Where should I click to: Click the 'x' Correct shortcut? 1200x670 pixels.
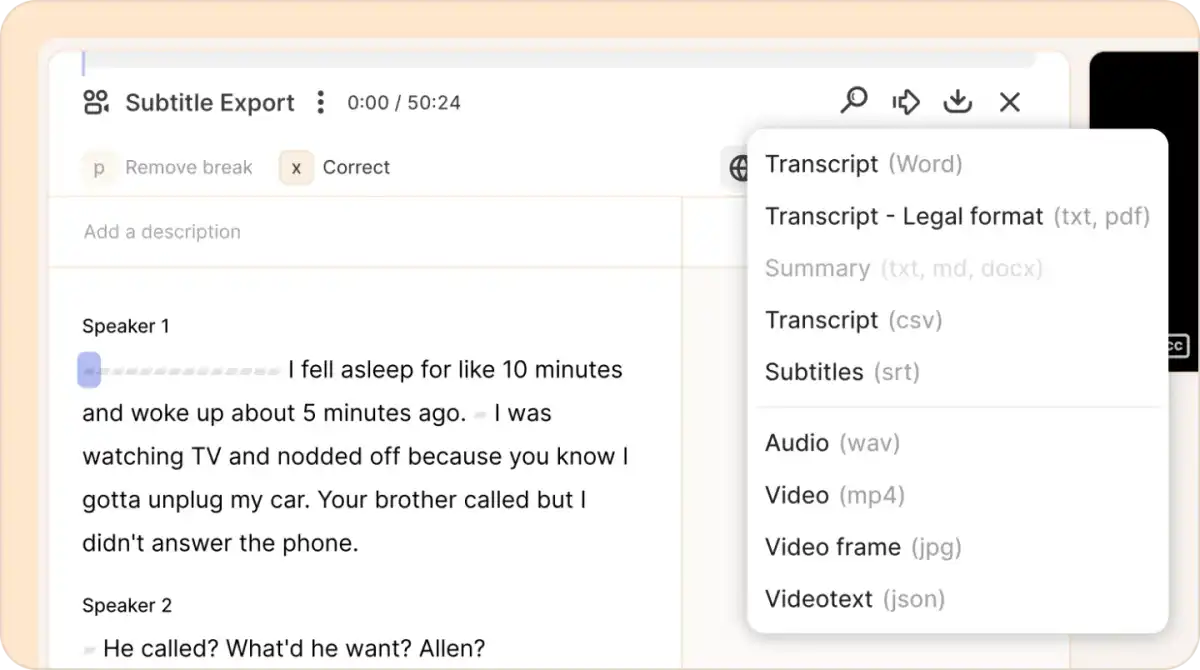tap(296, 168)
